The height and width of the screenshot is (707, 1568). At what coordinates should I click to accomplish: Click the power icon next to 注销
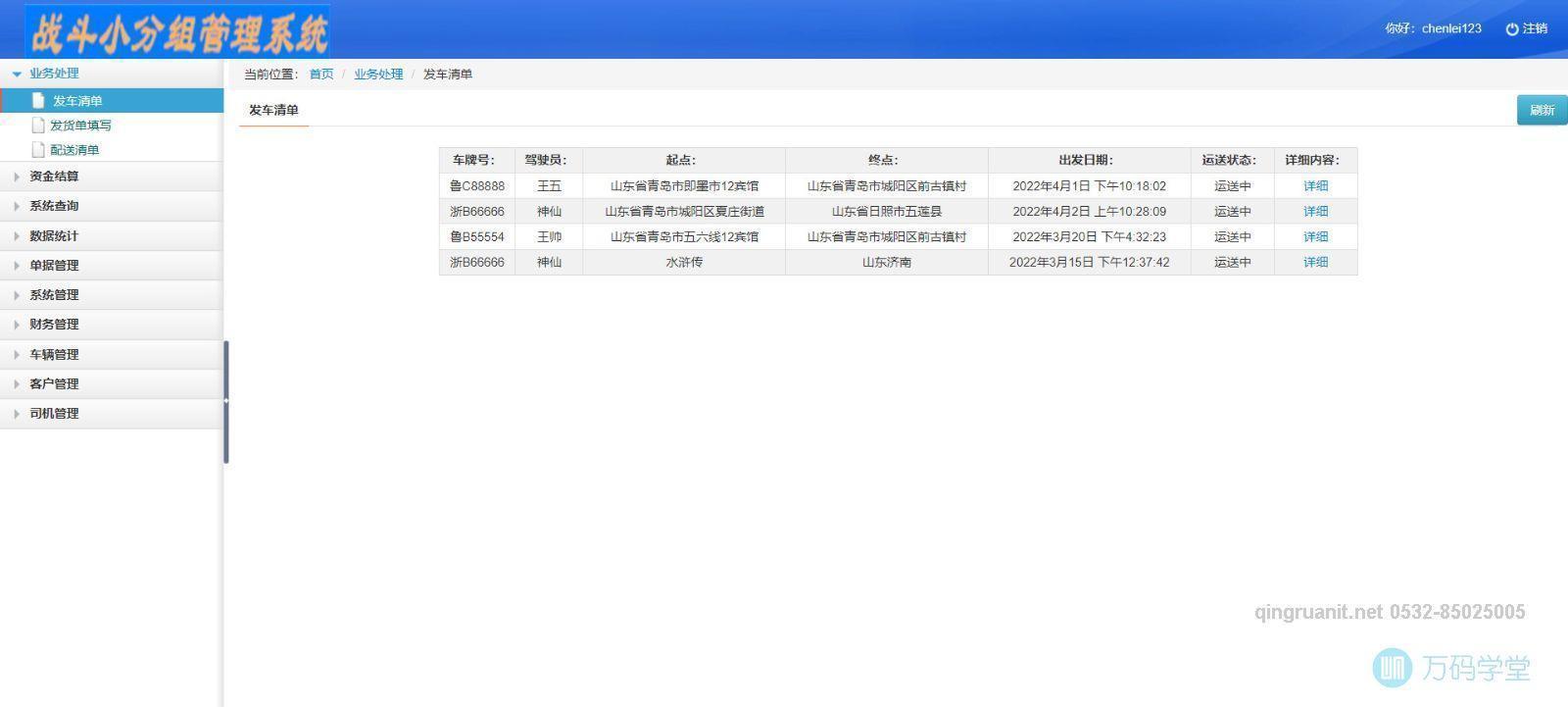1511,29
